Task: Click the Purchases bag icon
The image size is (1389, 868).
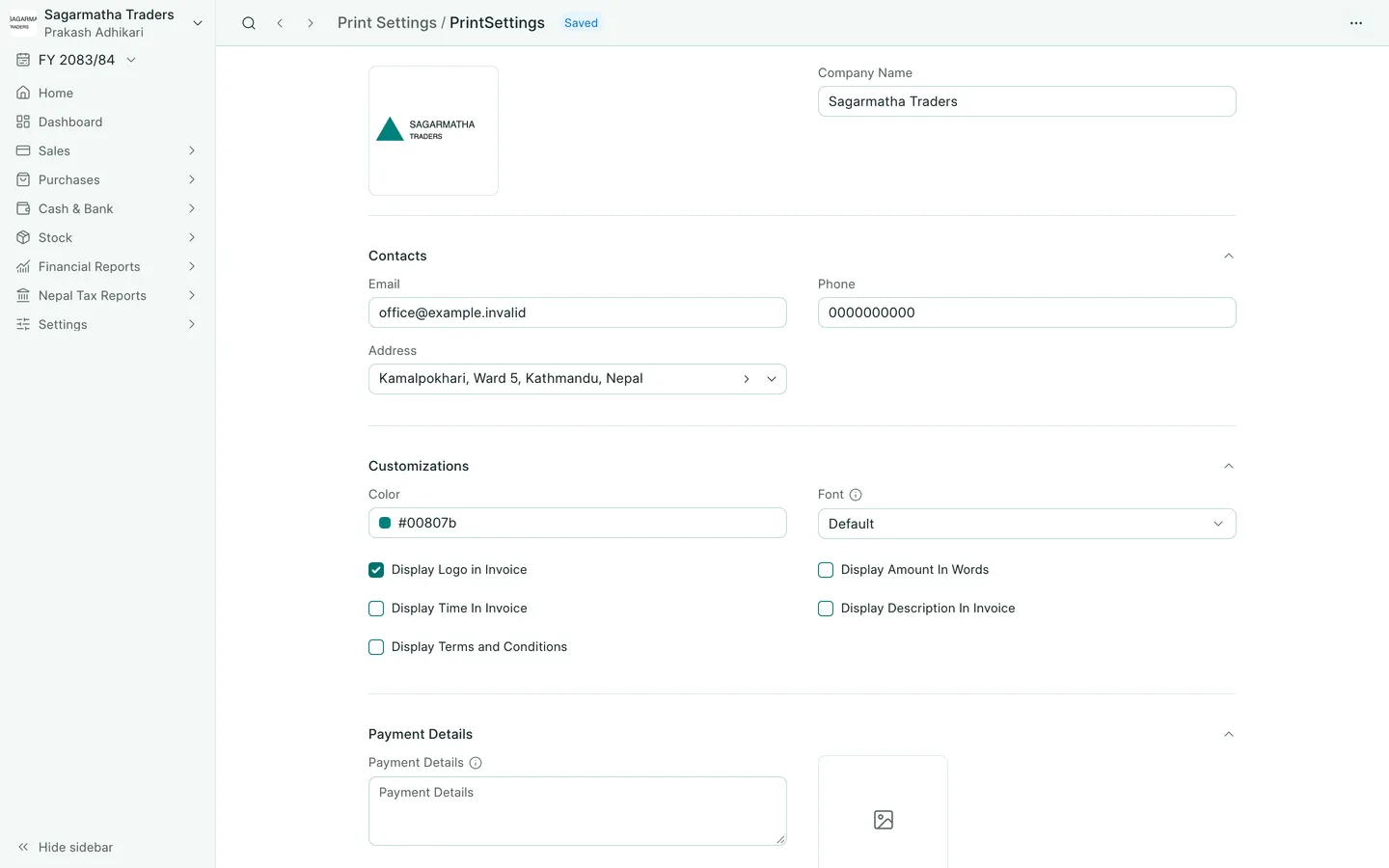Action: [23, 179]
